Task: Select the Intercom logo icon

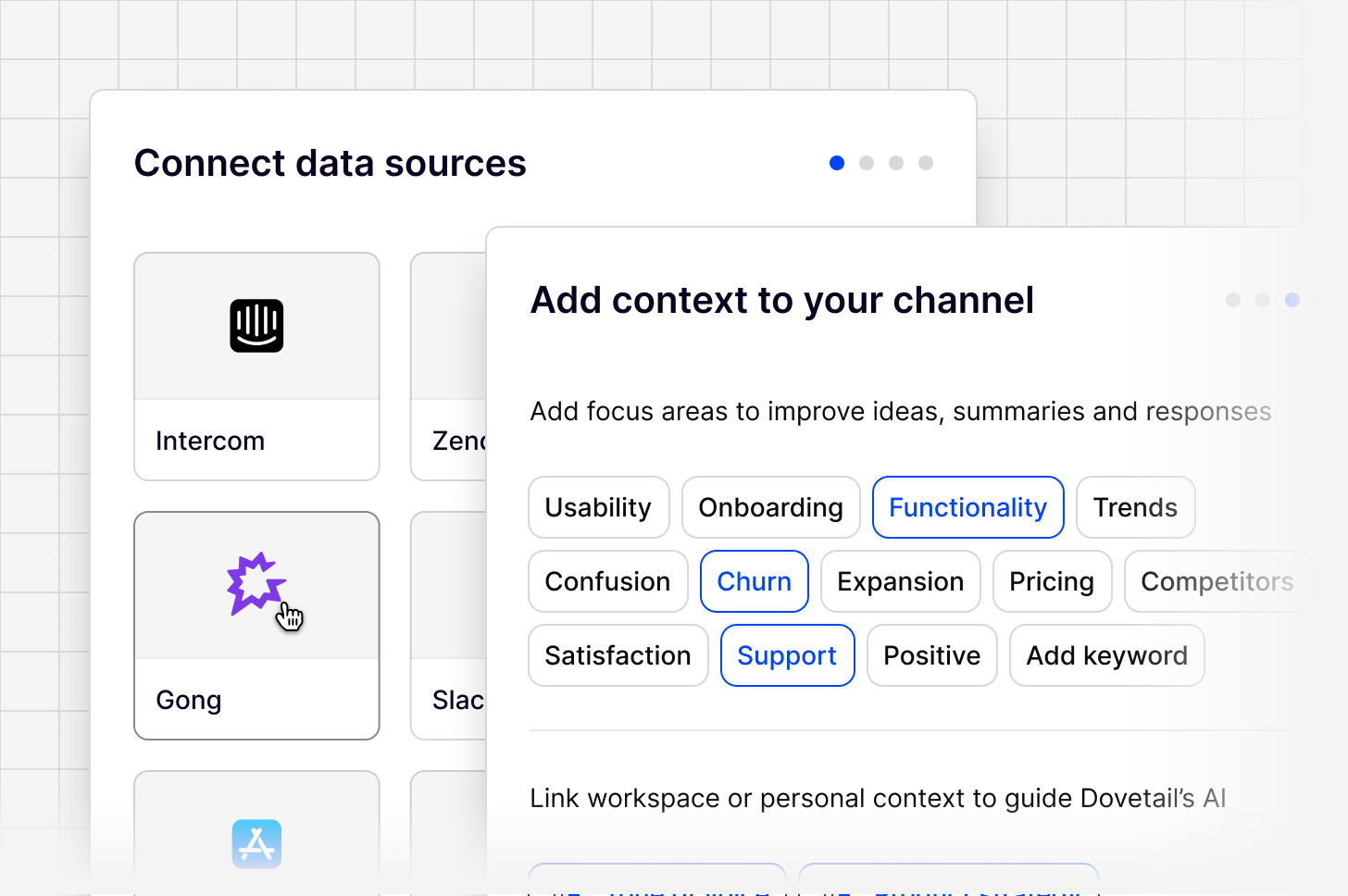Action: (256, 326)
